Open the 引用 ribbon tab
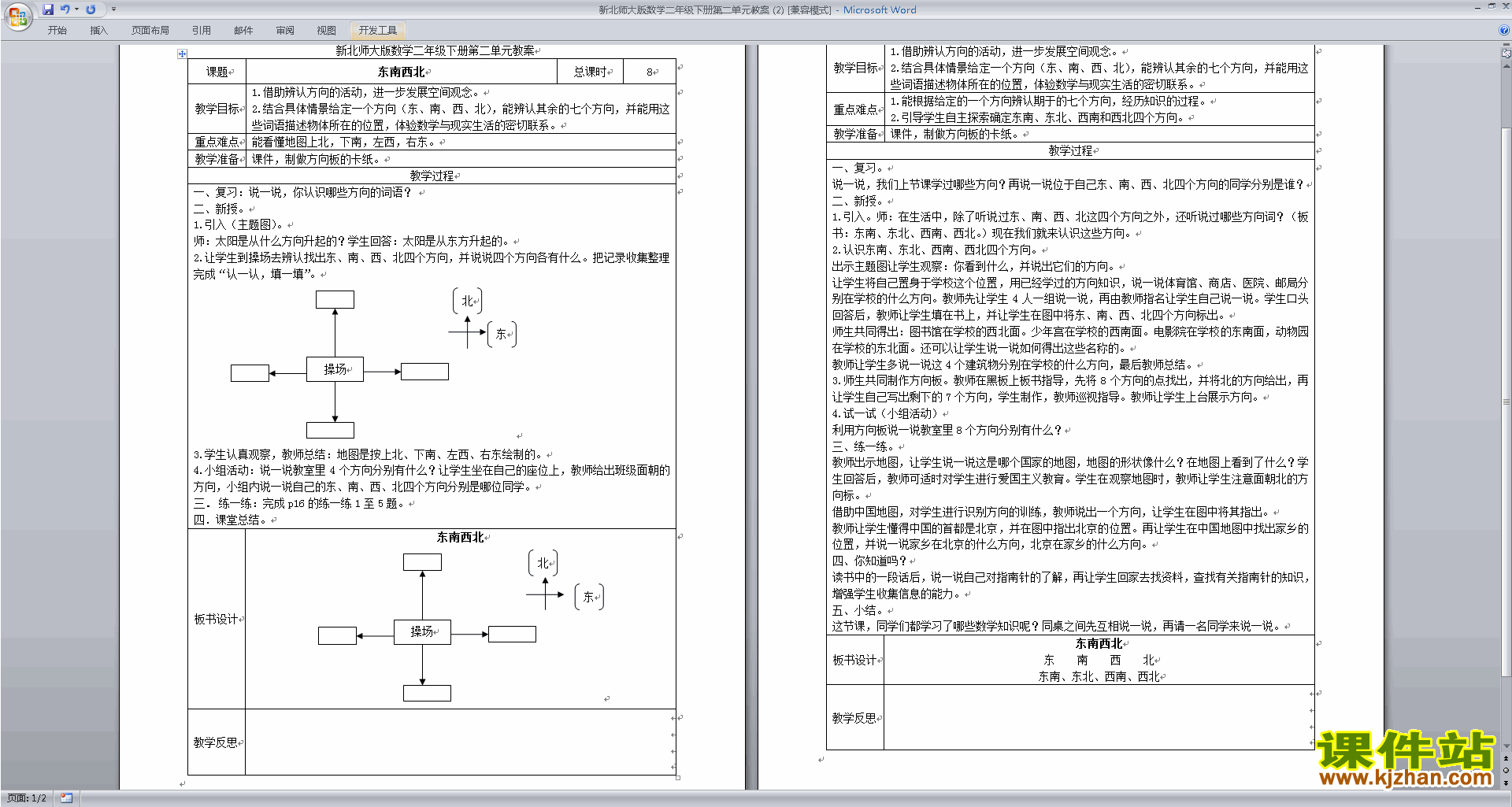 pyautogui.click(x=202, y=30)
